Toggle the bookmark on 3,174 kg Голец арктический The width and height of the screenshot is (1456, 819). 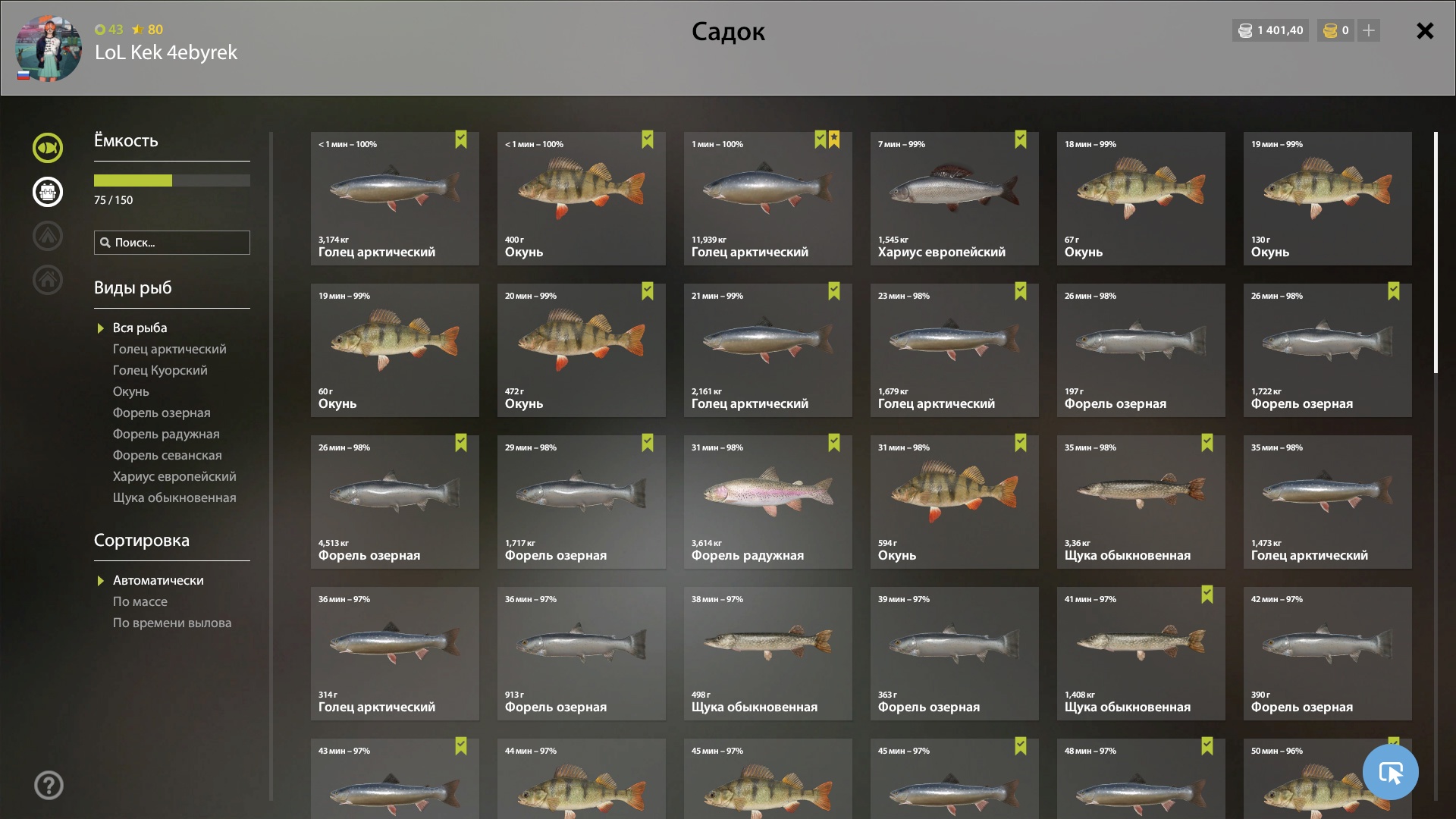click(461, 140)
